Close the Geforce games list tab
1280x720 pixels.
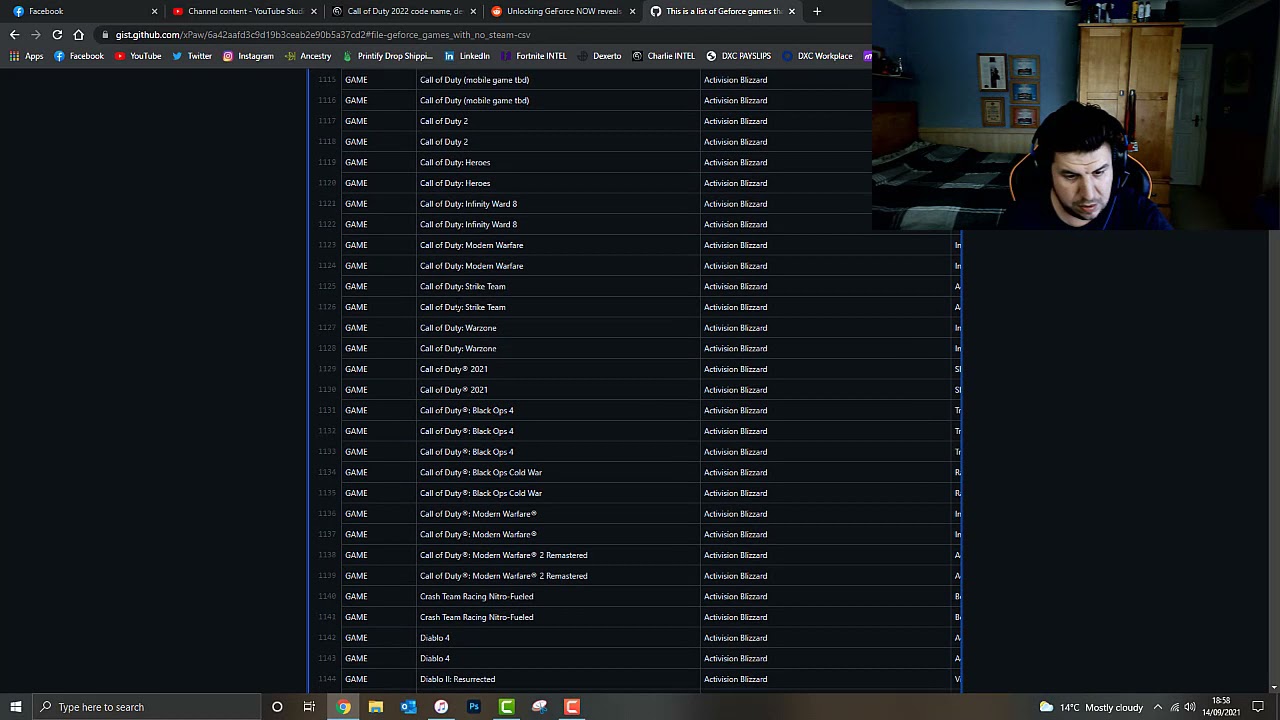tap(792, 11)
